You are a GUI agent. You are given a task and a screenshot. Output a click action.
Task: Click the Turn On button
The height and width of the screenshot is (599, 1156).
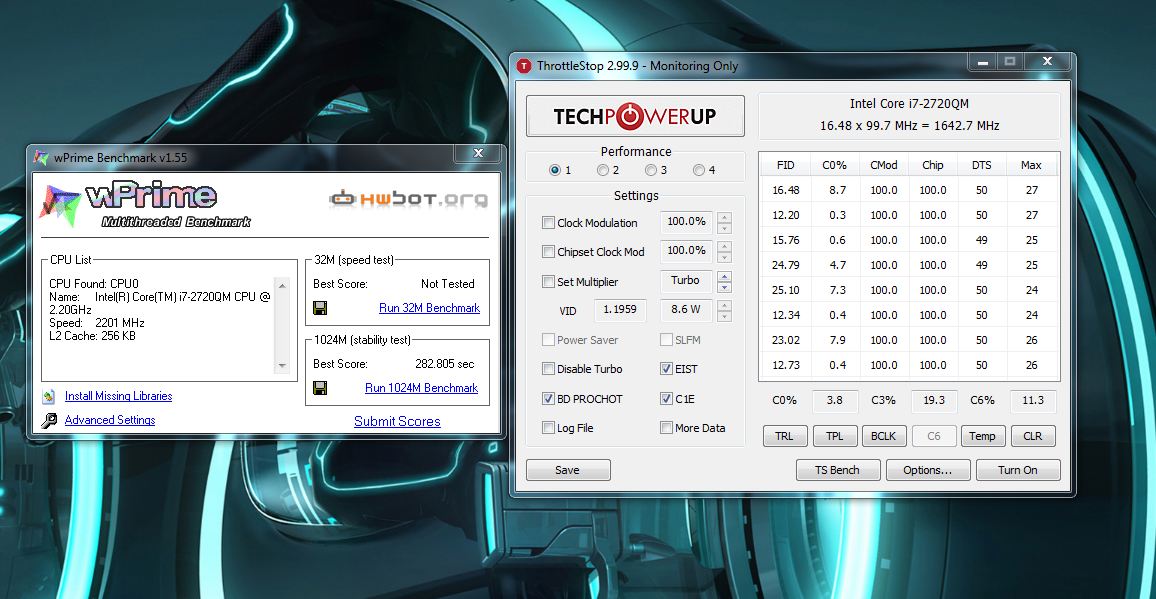point(1017,470)
